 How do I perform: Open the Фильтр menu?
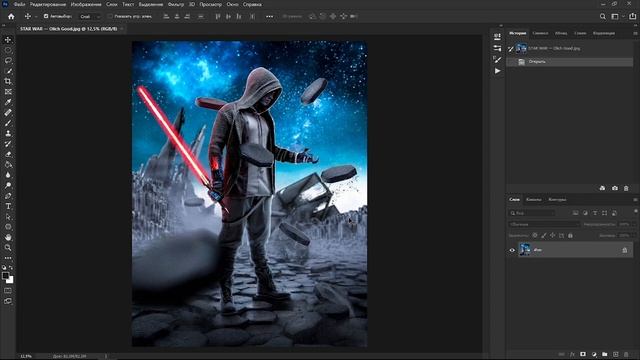pos(176,4)
